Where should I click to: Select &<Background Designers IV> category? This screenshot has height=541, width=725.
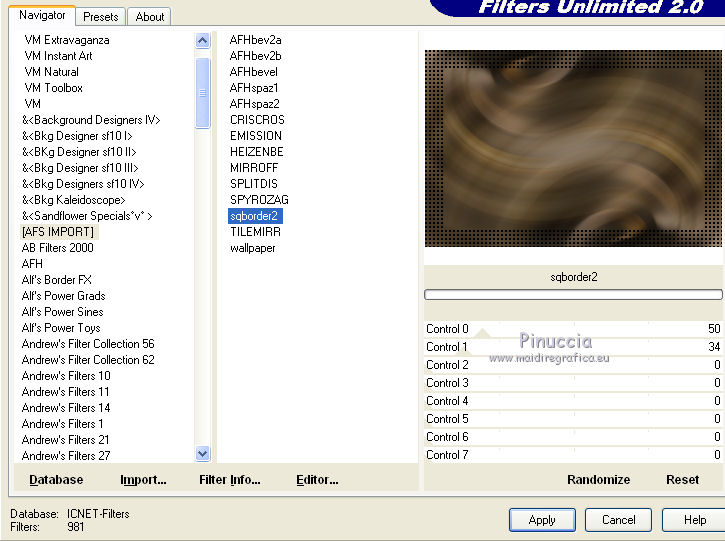click(91, 120)
